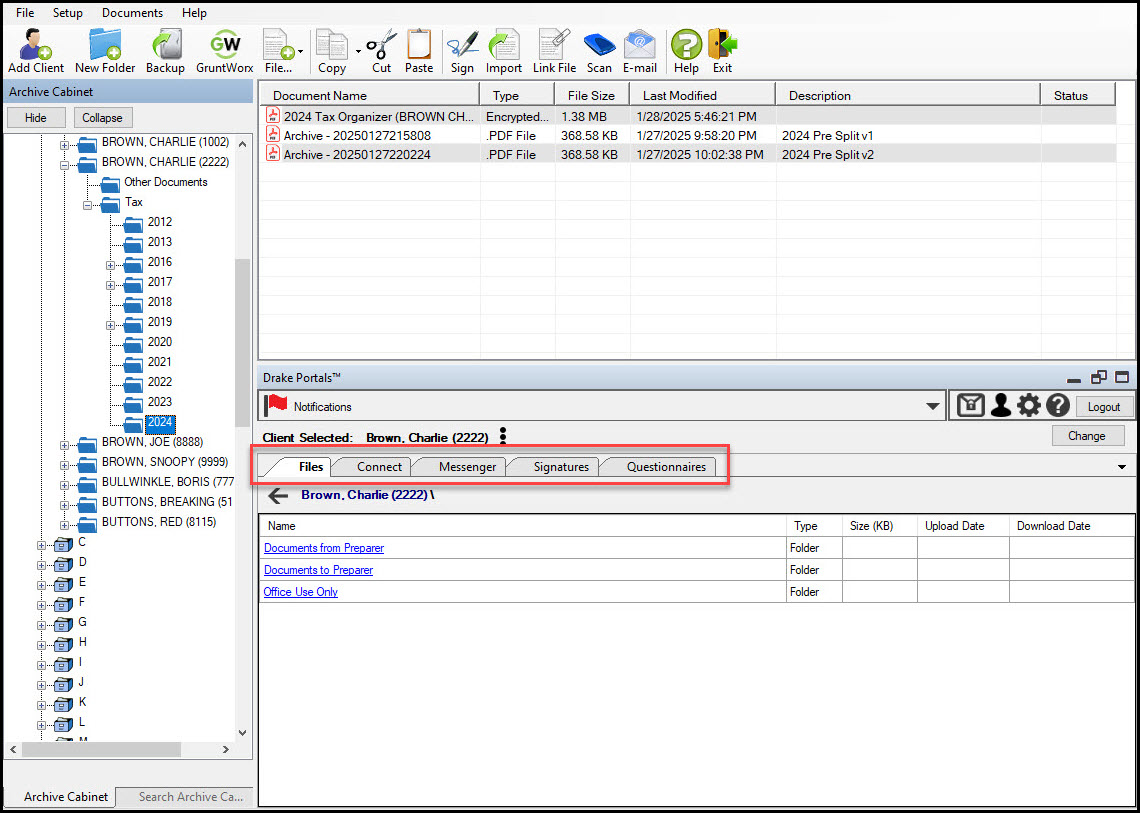The image size is (1140, 813).
Task: Click the Paste clipboard icon
Action: point(419,52)
